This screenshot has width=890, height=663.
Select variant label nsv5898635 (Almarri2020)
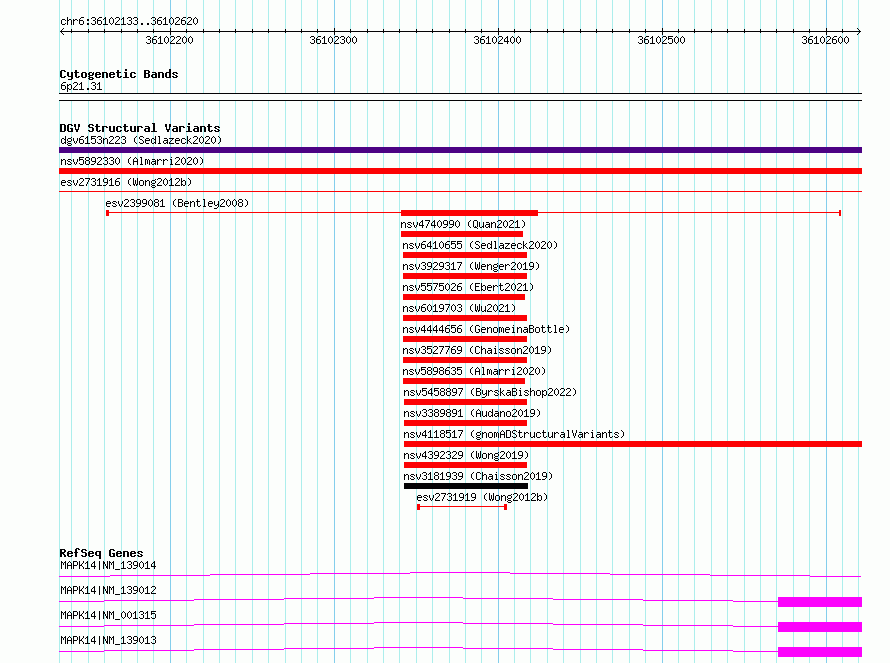pyautogui.click(x=474, y=371)
